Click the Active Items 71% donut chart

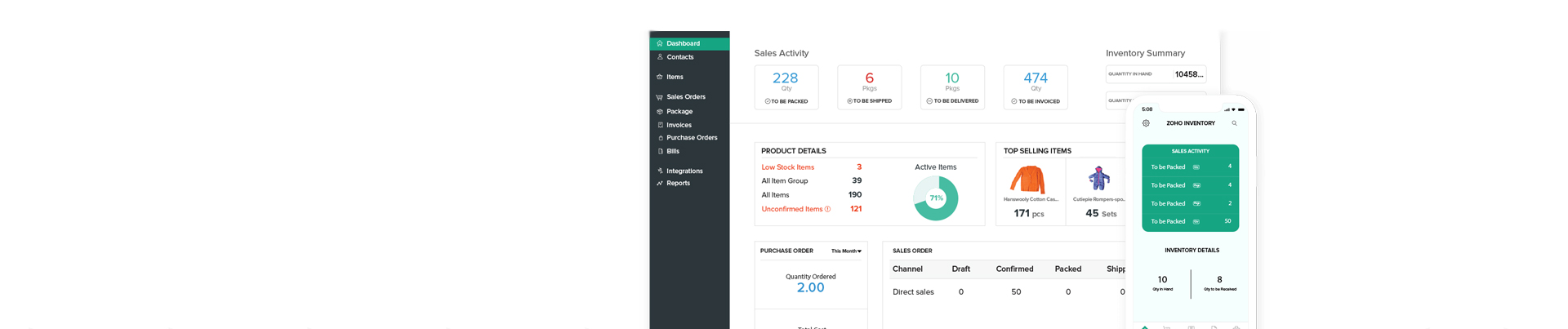click(x=936, y=198)
